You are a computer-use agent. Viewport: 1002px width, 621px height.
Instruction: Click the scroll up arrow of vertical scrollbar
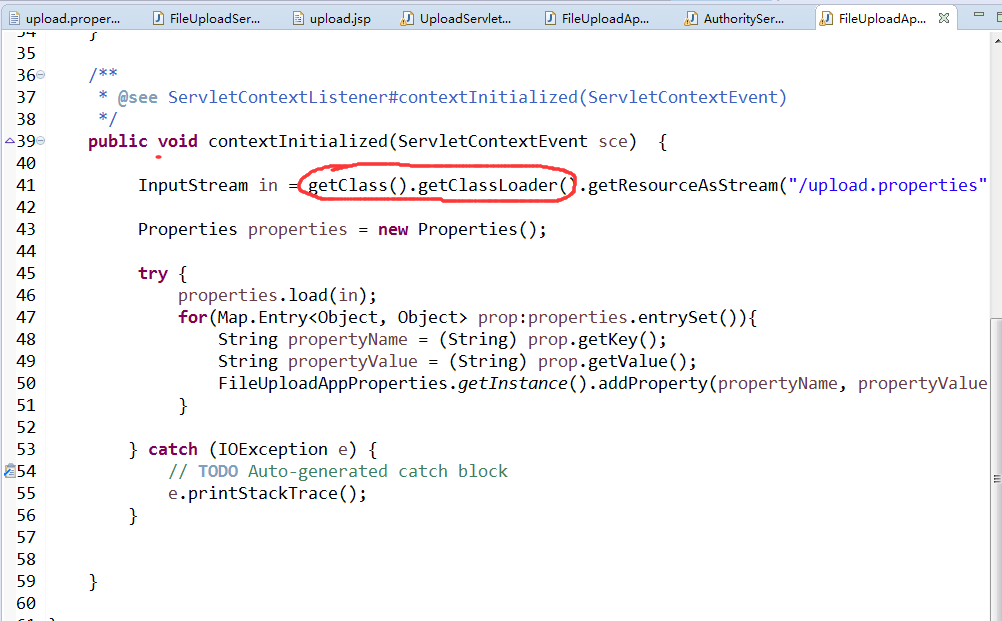[x=997, y=40]
